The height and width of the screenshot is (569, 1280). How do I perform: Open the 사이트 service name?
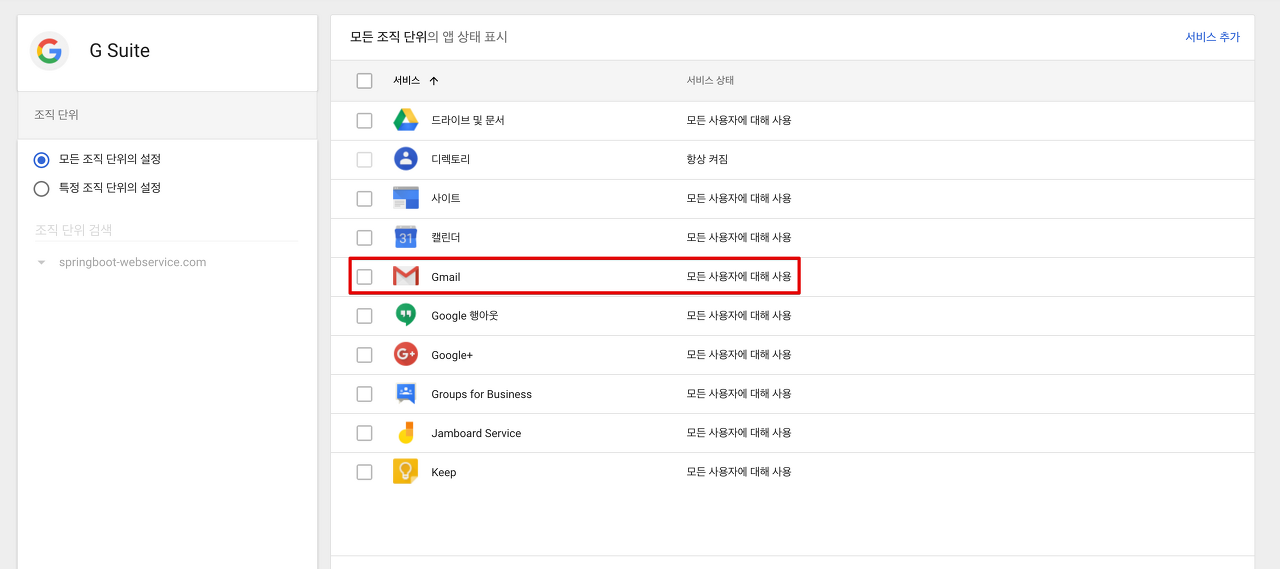[x=446, y=198]
